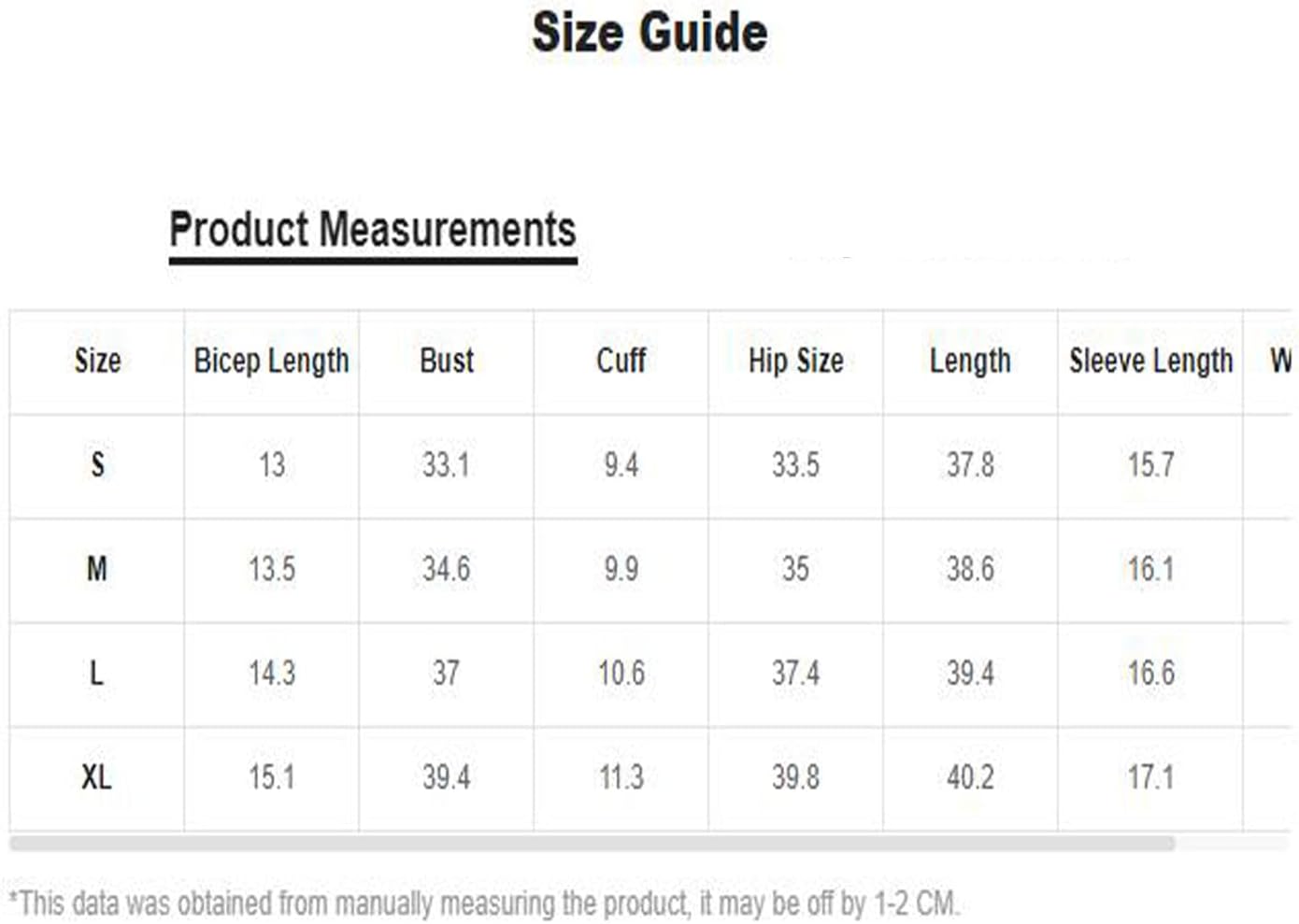
Task: Click the partially visible W column header
Action: click(x=1280, y=361)
